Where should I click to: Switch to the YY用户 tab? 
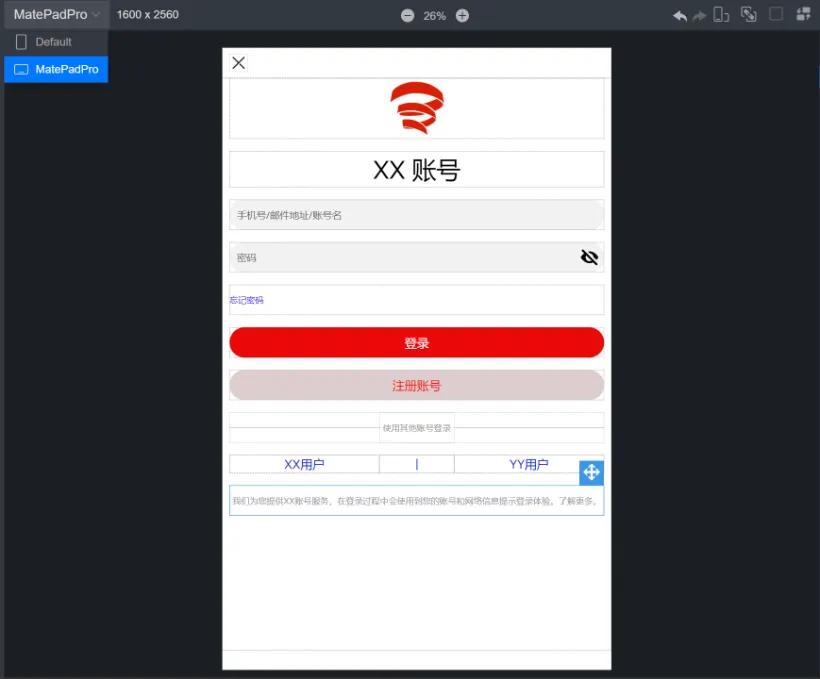pos(530,463)
